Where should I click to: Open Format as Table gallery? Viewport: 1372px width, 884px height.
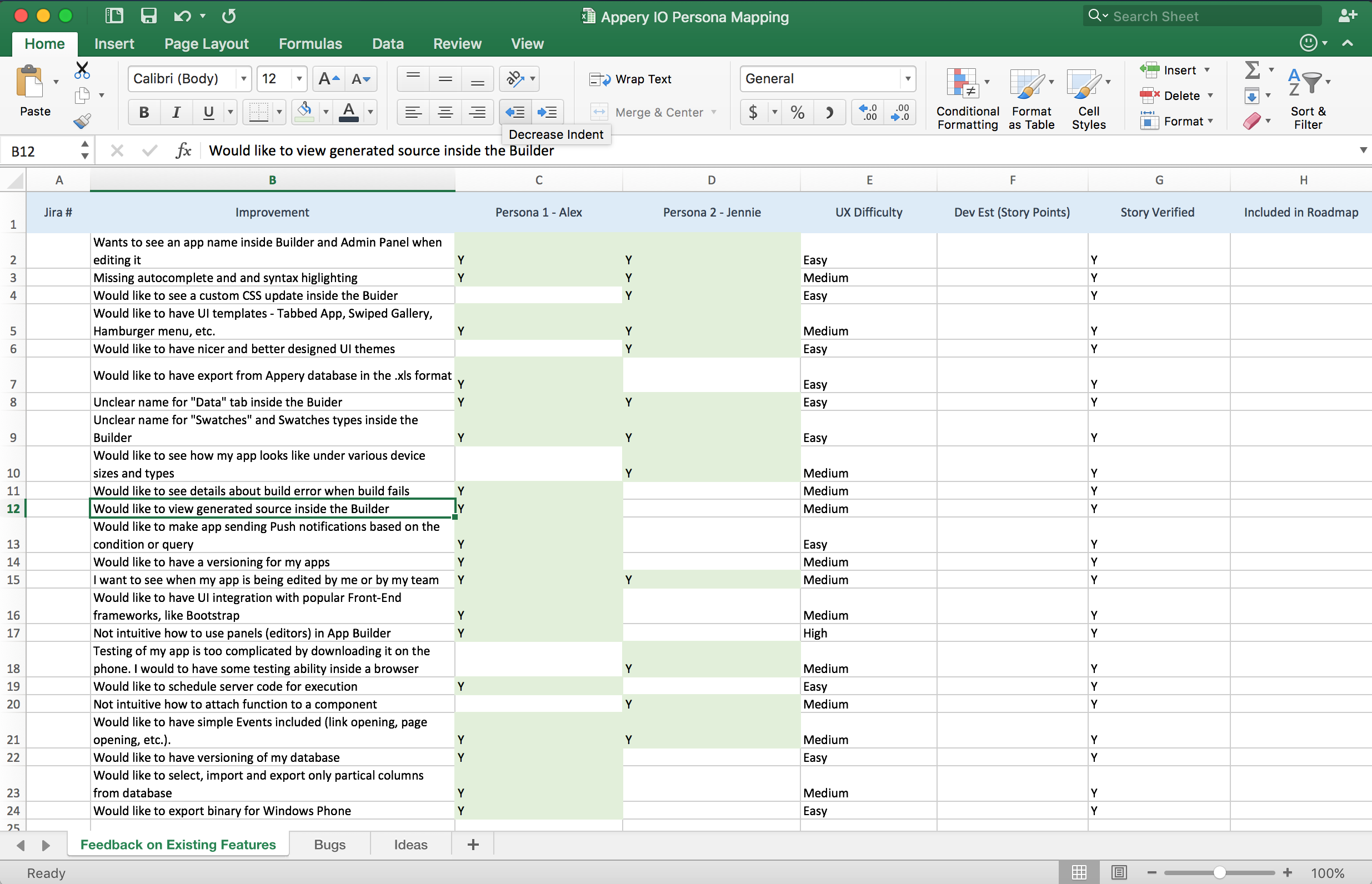pyautogui.click(x=1031, y=99)
